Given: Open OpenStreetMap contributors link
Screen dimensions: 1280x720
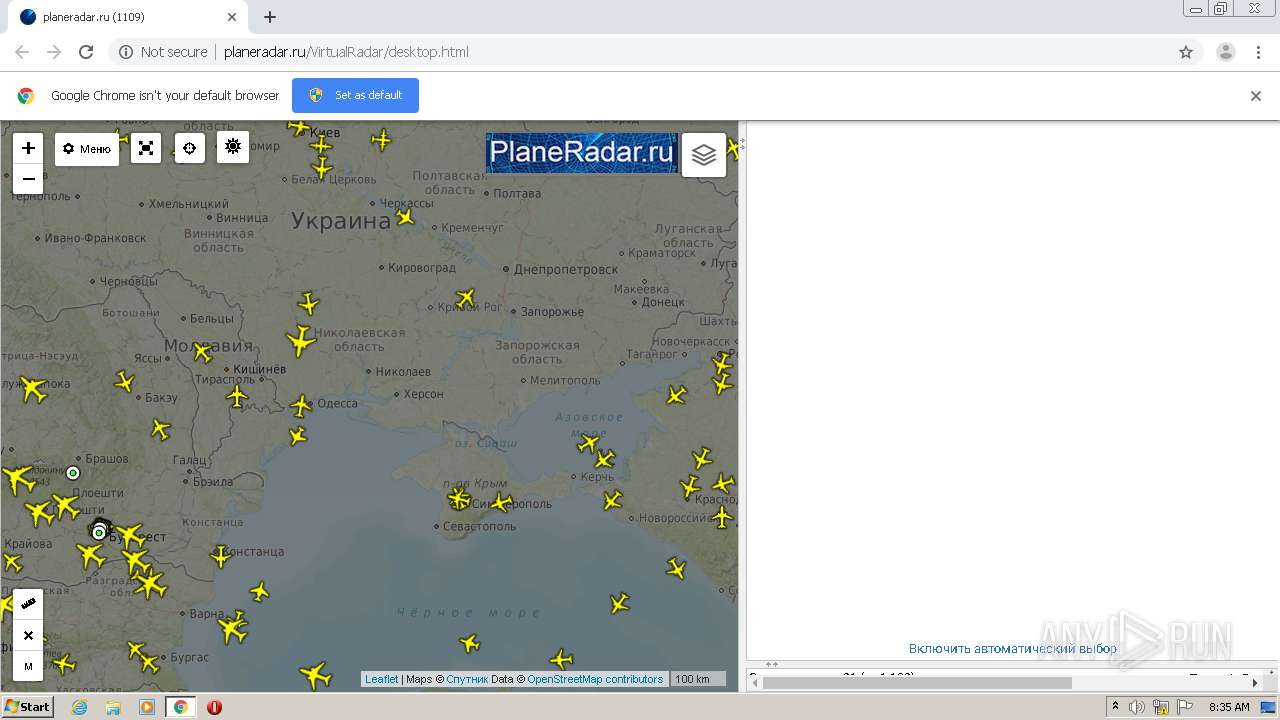Looking at the screenshot, I should pos(595,679).
